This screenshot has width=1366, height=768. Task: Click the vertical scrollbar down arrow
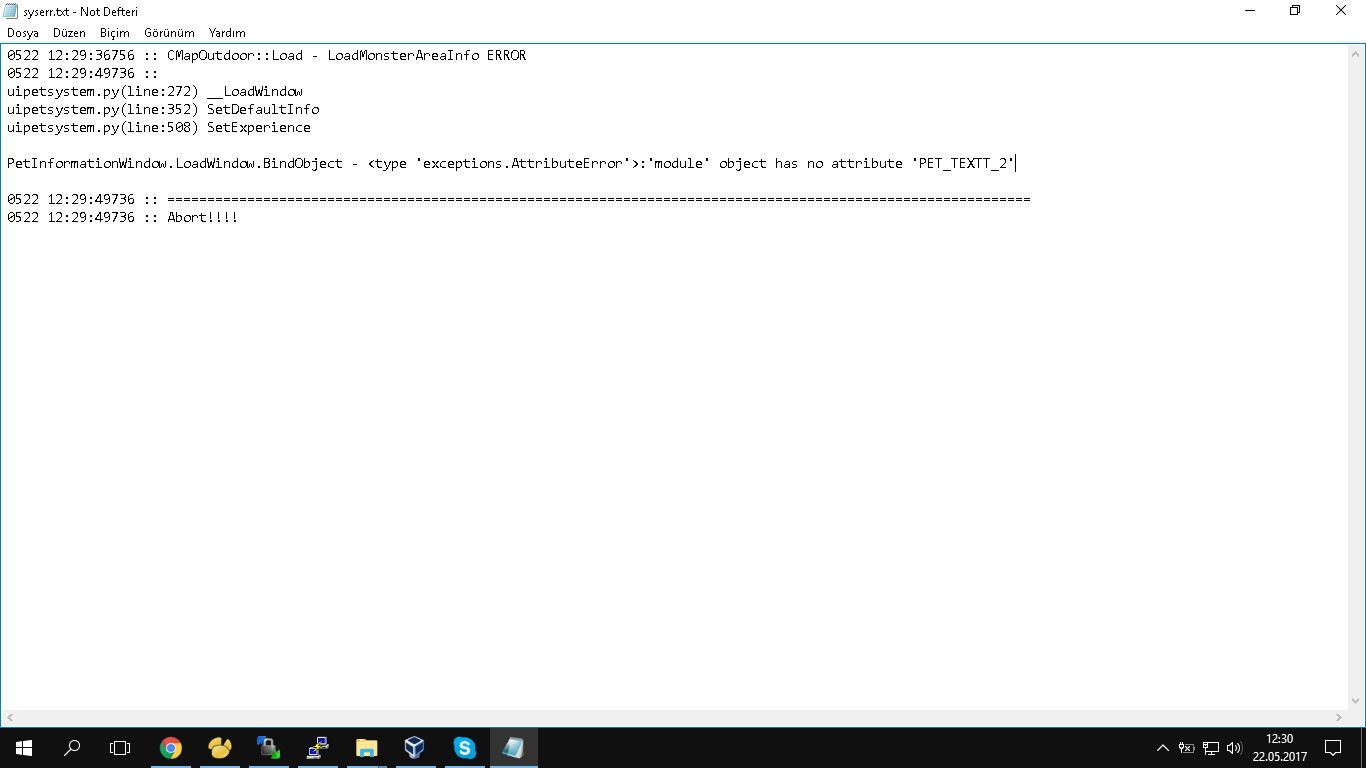pos(1357,701)
